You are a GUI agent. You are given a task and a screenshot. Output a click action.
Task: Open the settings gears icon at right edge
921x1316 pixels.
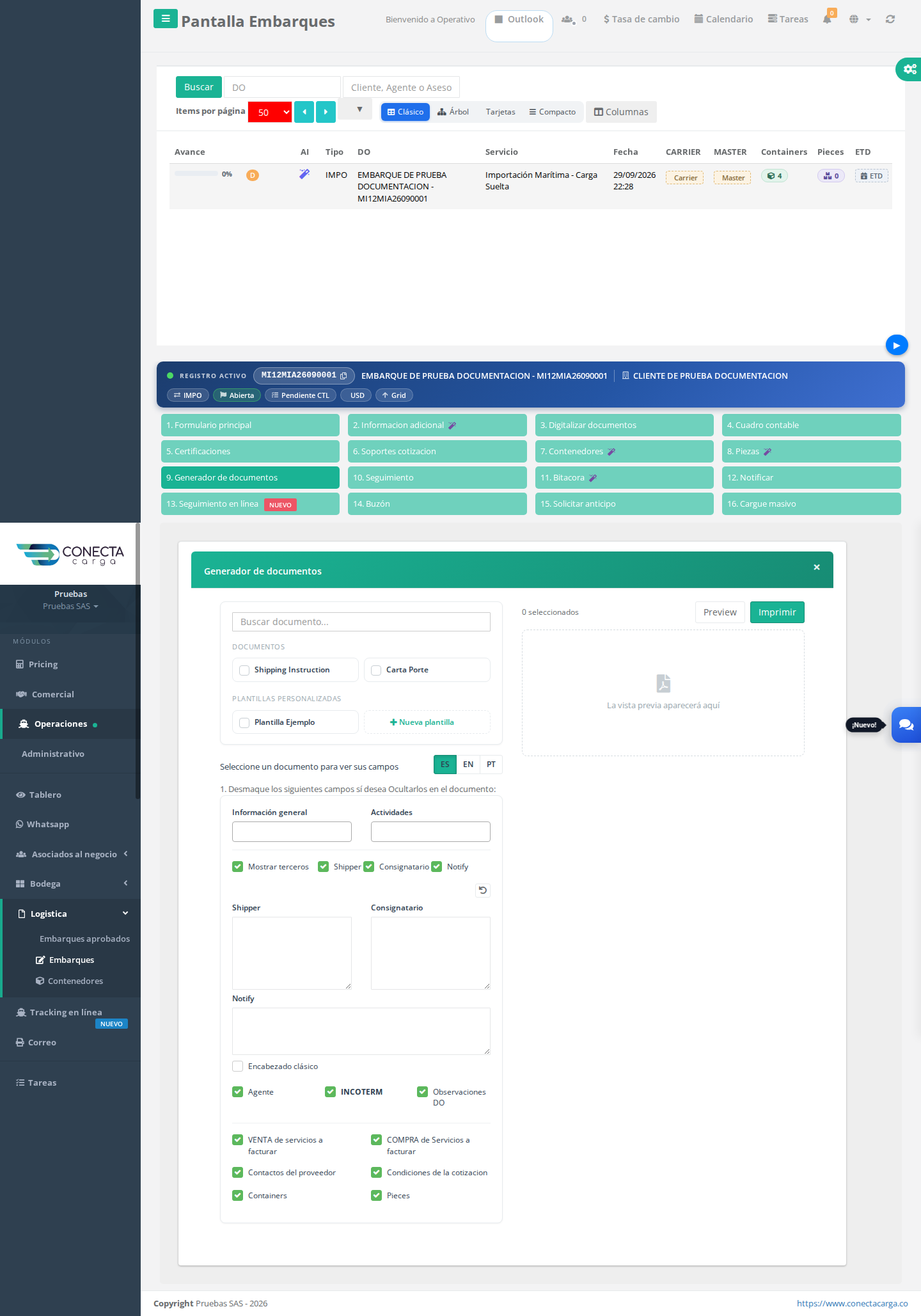(x=909, y=69)
